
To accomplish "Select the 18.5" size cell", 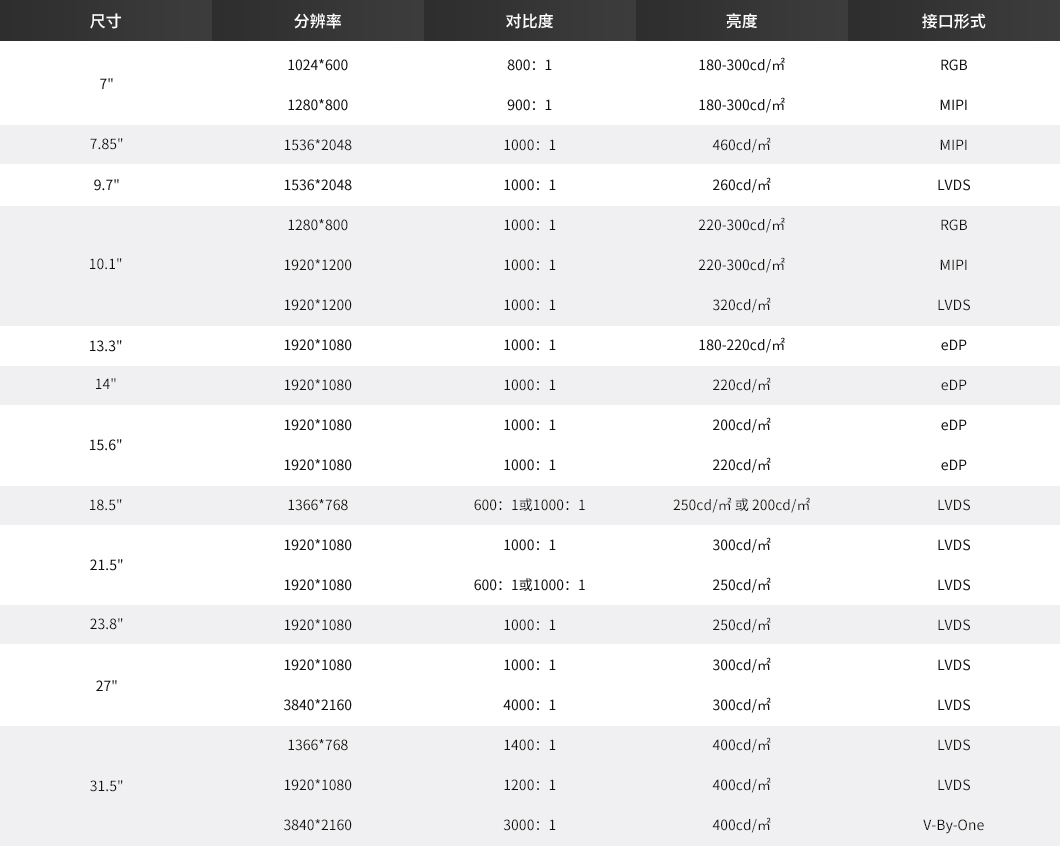I will (106, 505).
